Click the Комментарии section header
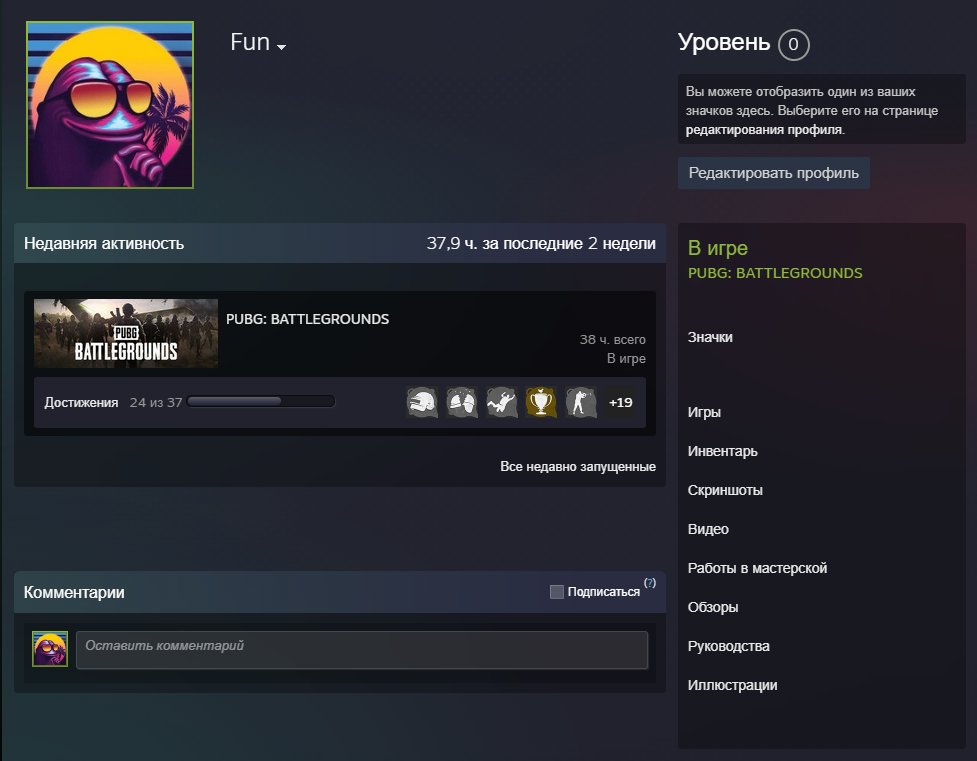 click(74, 592)
